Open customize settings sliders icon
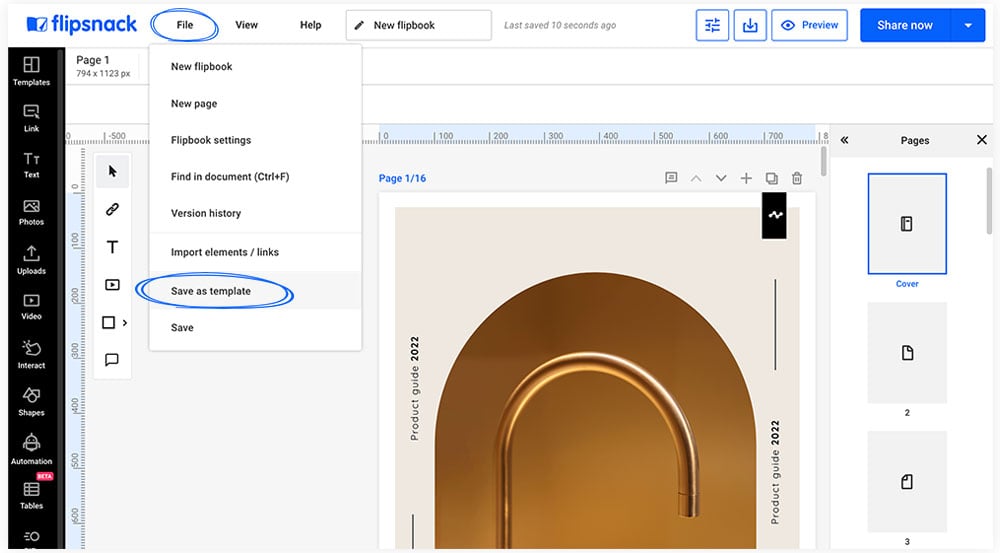 coord(712,26)
